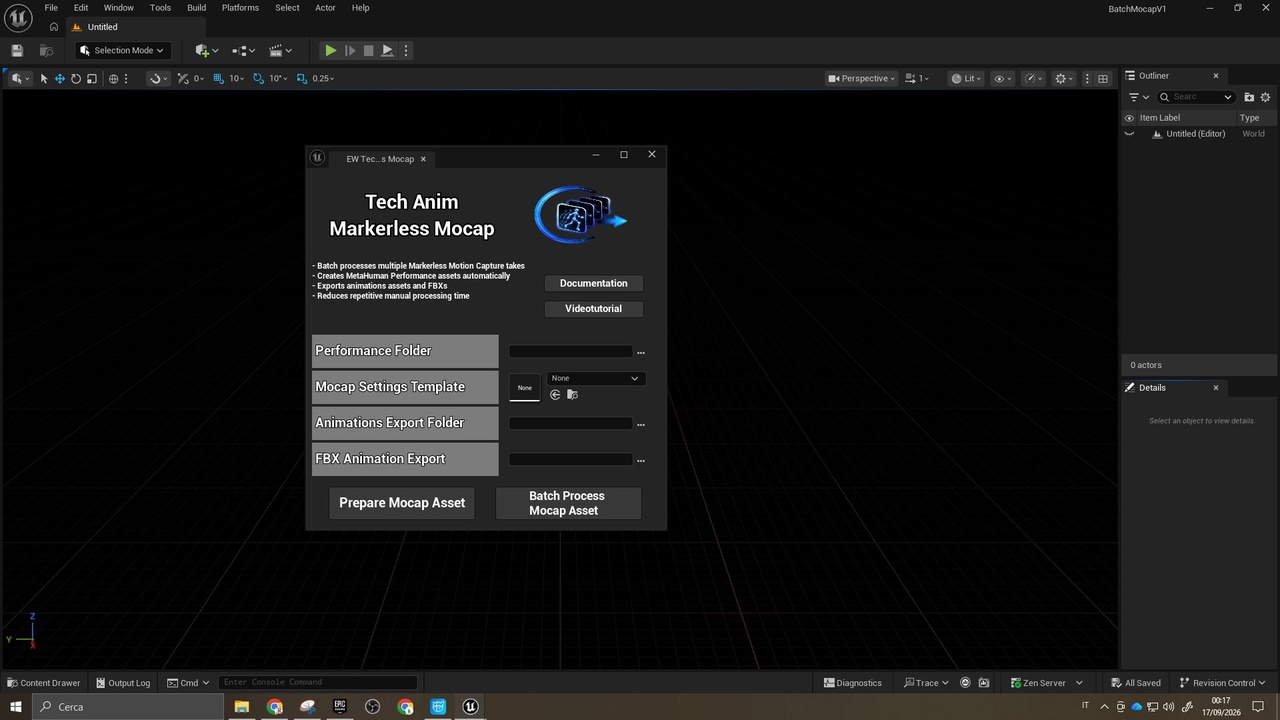Open the Output Log
The image size is (1280, 720).
click(123, 683)
